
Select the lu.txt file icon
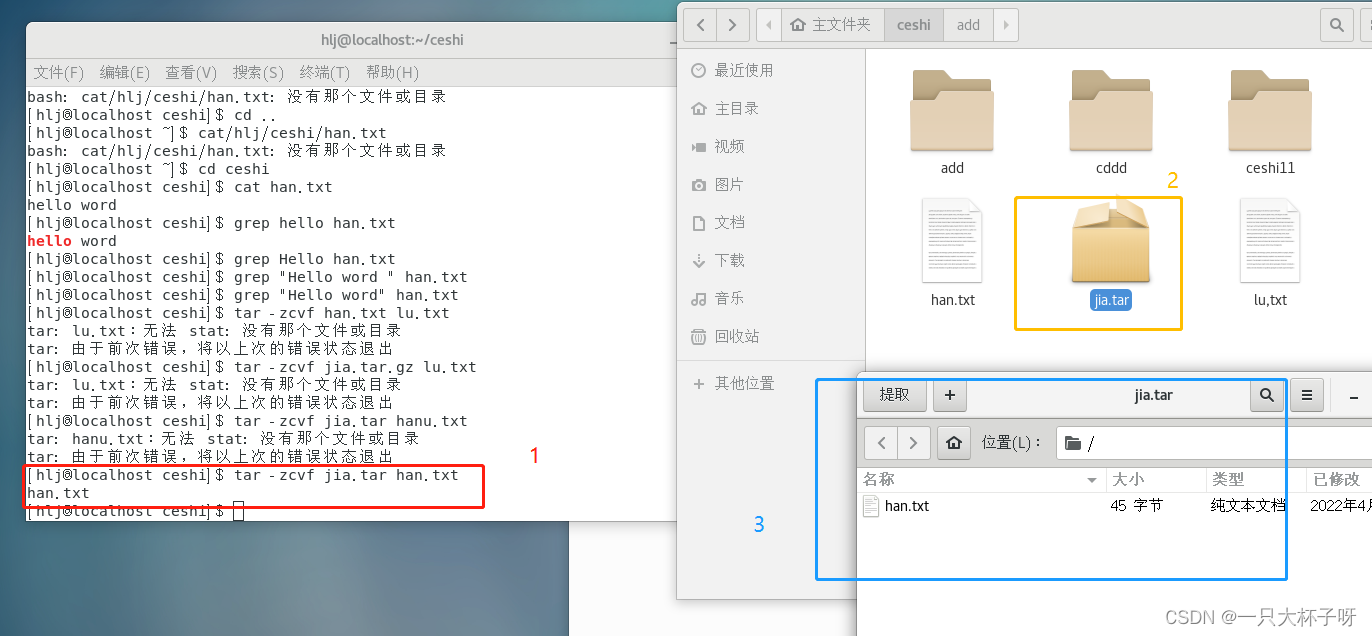tap(1269, 240)
